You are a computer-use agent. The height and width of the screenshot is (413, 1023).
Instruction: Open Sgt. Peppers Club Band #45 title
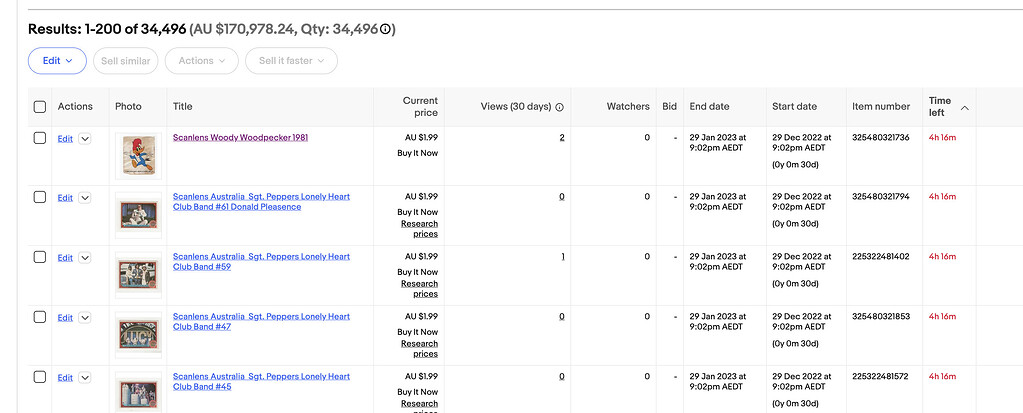point(261,382)
